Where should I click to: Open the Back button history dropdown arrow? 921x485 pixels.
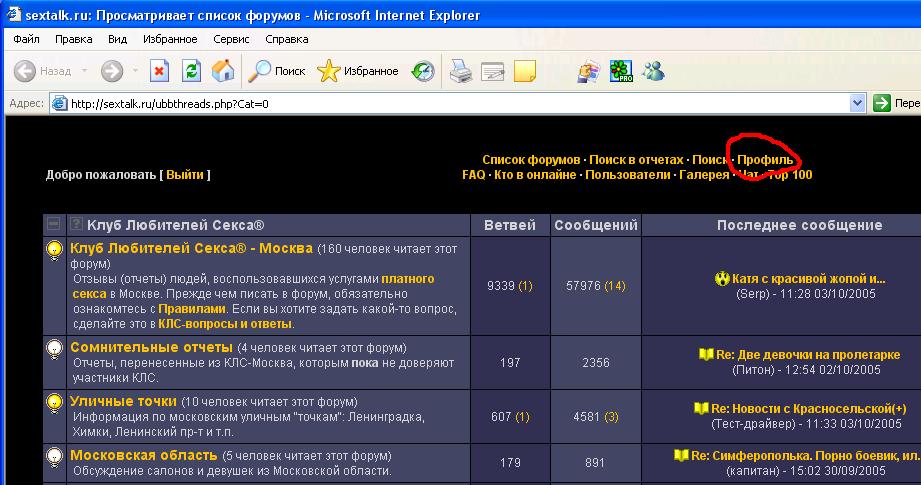(x=84, y=71)
